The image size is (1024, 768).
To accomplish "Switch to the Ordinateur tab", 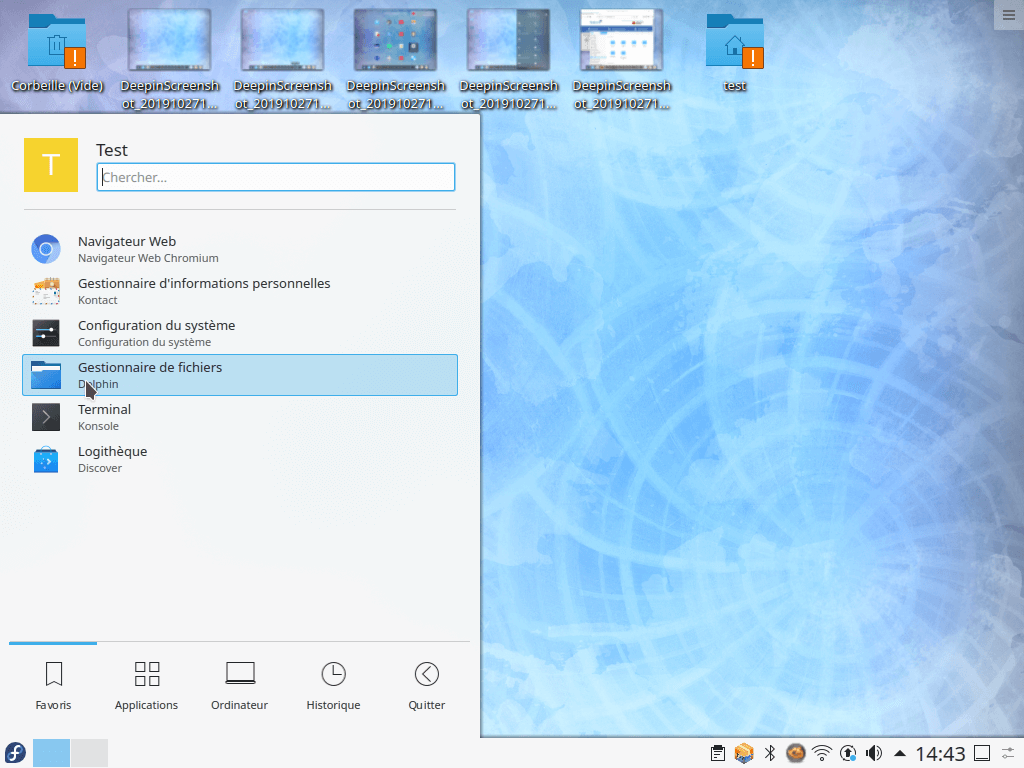I will tap(240, 686).
